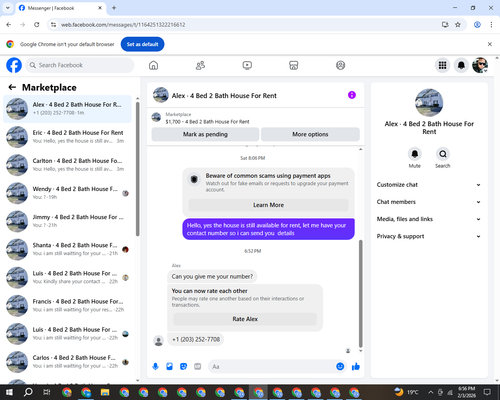Screen dimensions: 500x400
Task: Expand Privacy & support section
Action: coord(429,236)
